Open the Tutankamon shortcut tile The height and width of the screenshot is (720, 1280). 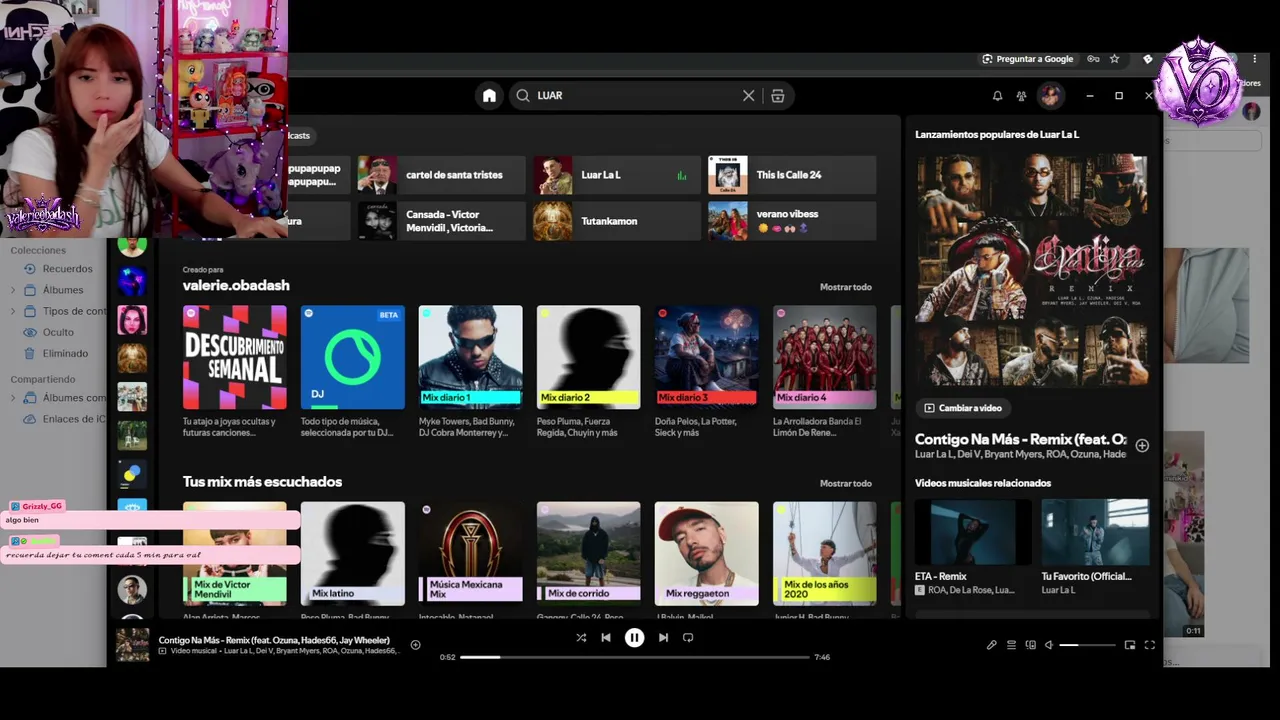(617, 221)
